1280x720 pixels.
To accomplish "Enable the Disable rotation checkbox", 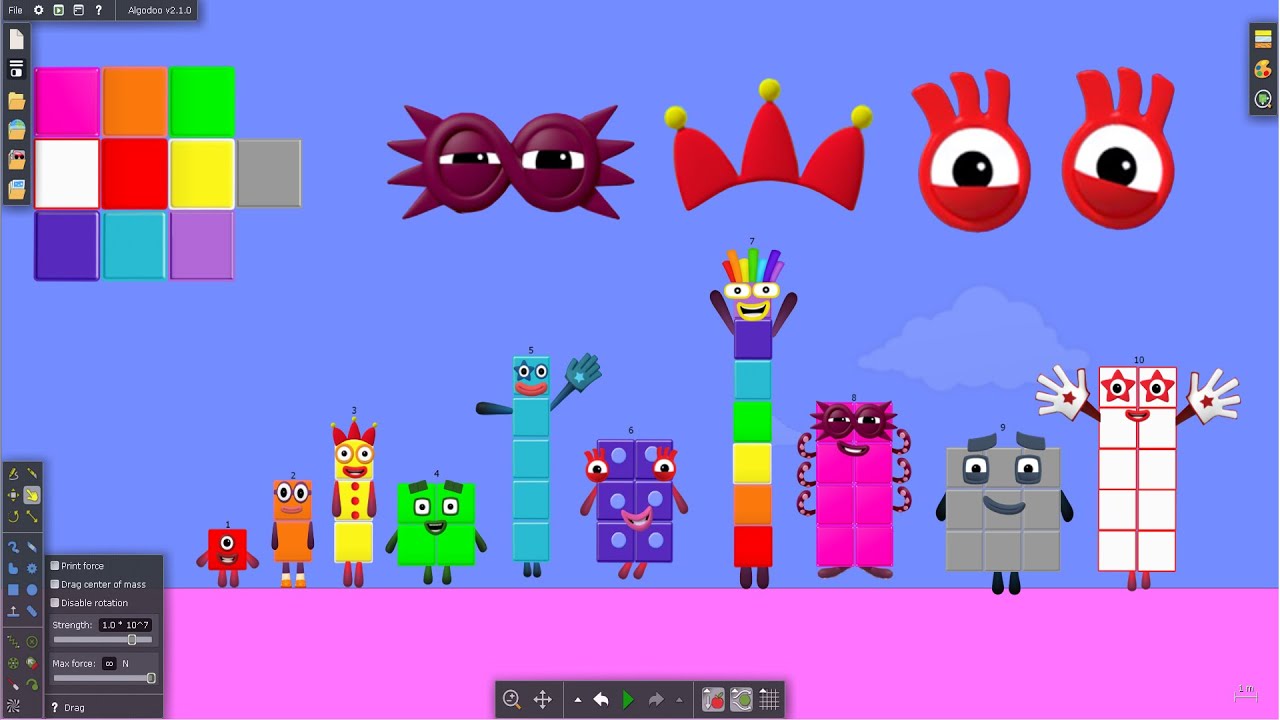I will point(55,603).
